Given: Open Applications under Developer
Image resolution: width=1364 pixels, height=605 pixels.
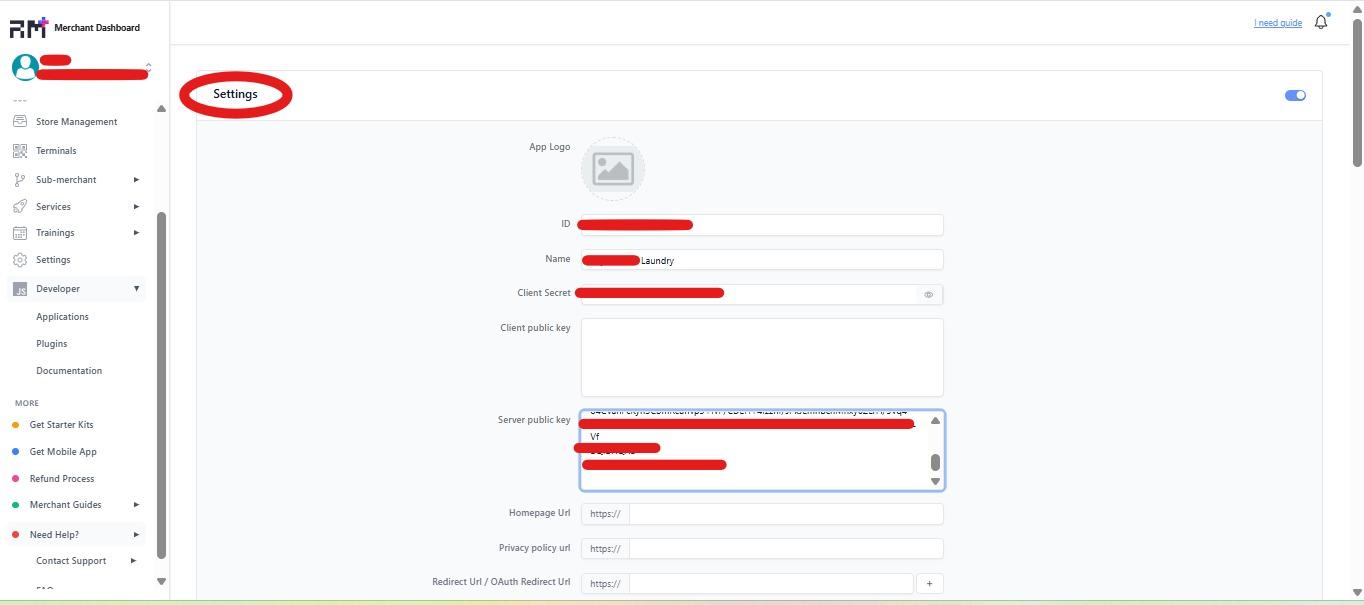Looking at the screenshot, I should (x=62, y=316).
